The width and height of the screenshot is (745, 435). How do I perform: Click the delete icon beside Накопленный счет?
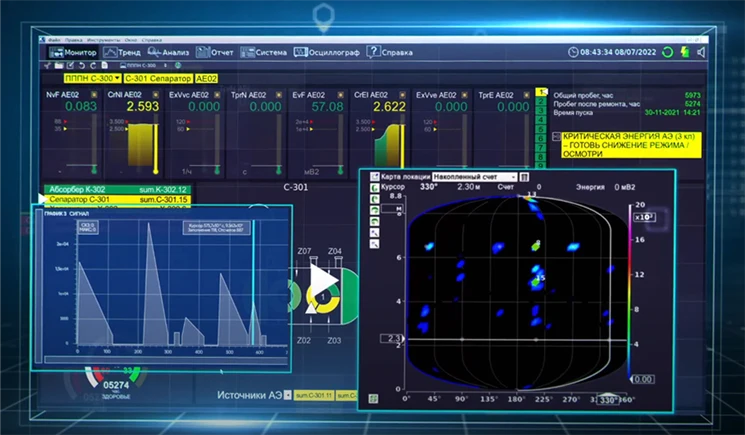(524, 177)
